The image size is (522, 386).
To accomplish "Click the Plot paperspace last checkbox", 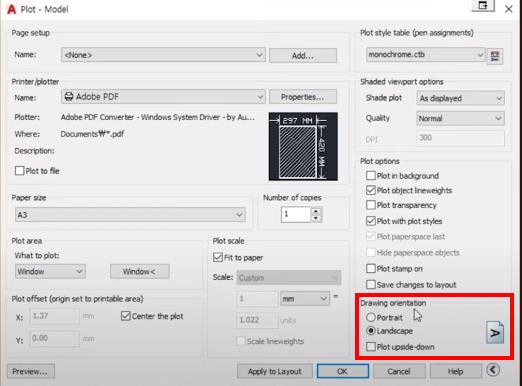I will point(371,237).
